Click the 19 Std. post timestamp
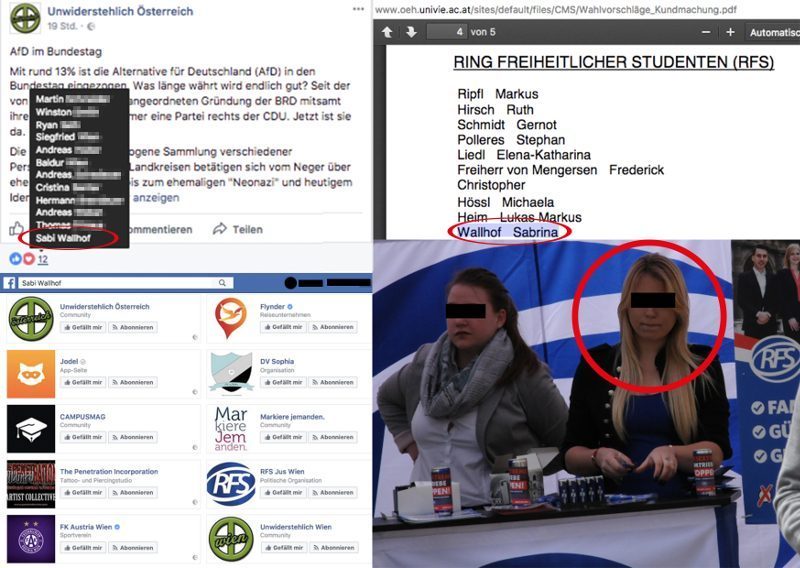This screenshot has width=800, height=568. [62, 26]
